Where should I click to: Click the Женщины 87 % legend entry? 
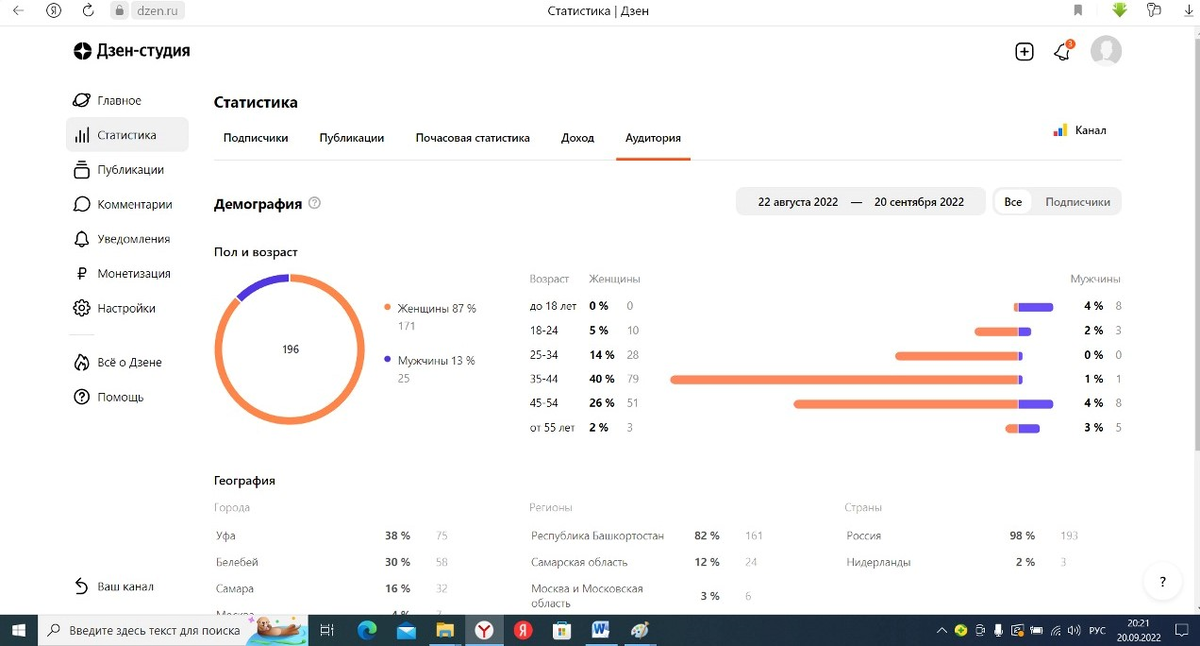click(431, 309)
